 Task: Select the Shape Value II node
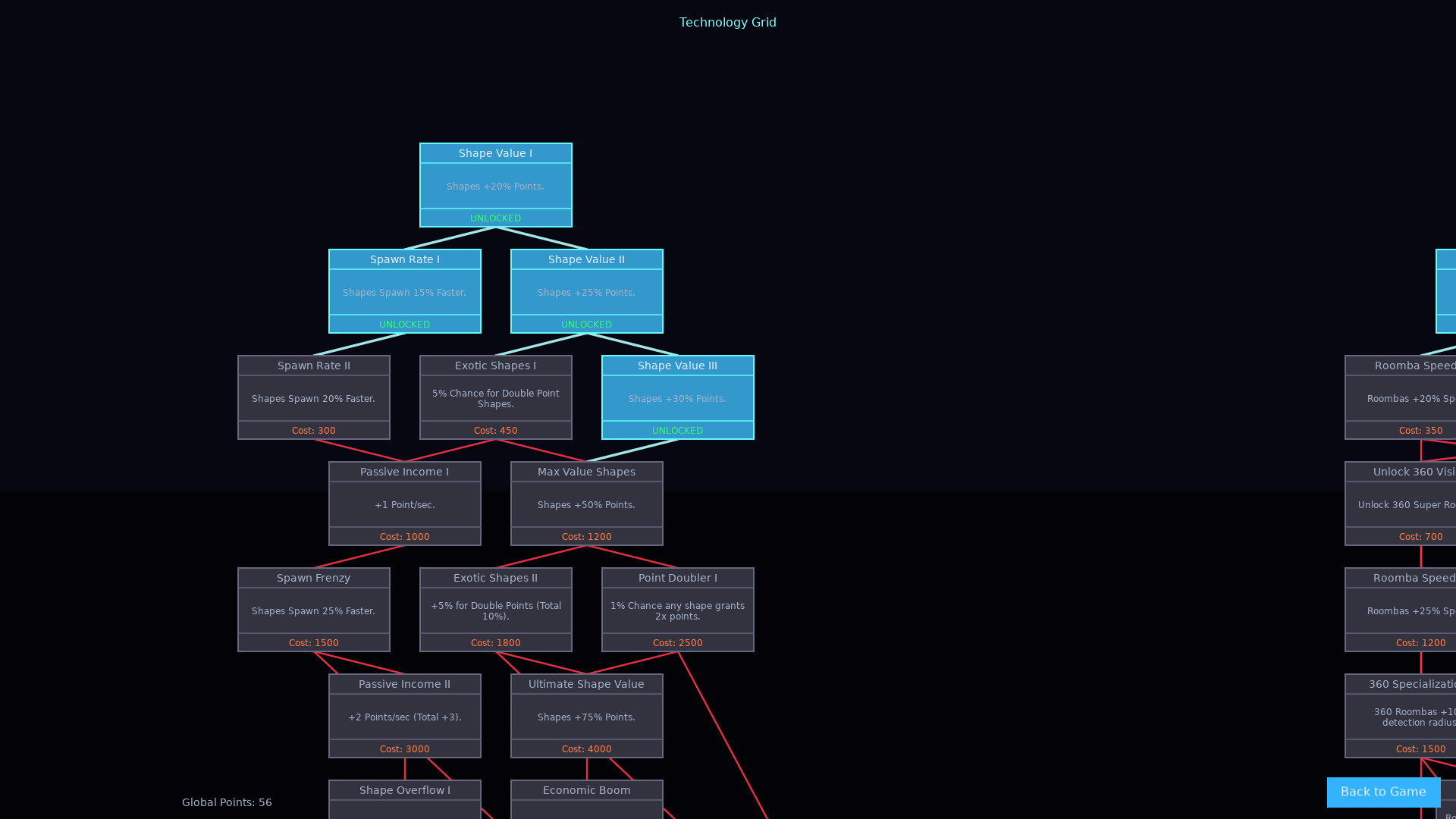click(x=587, y=291)
